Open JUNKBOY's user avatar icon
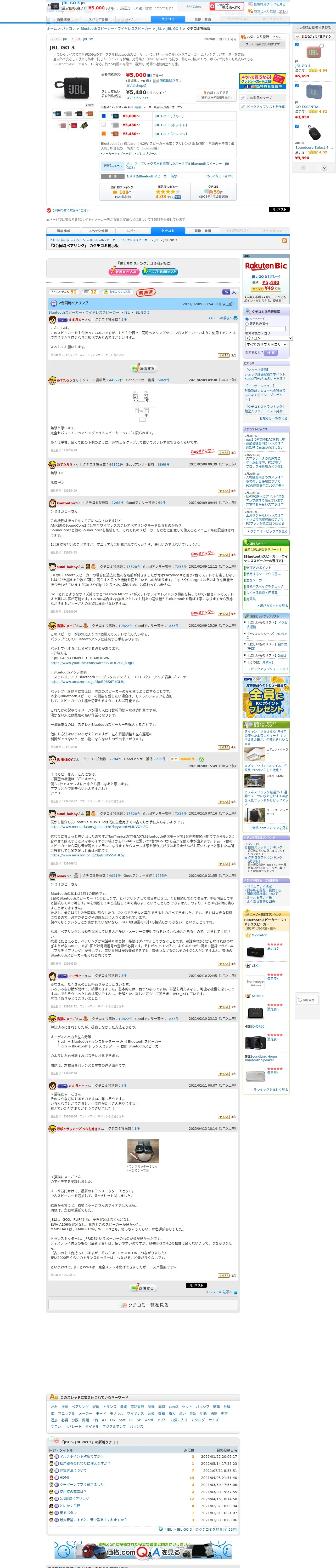Image resolution: width=336 pixels, height=1568 pixels. [52, 759]
